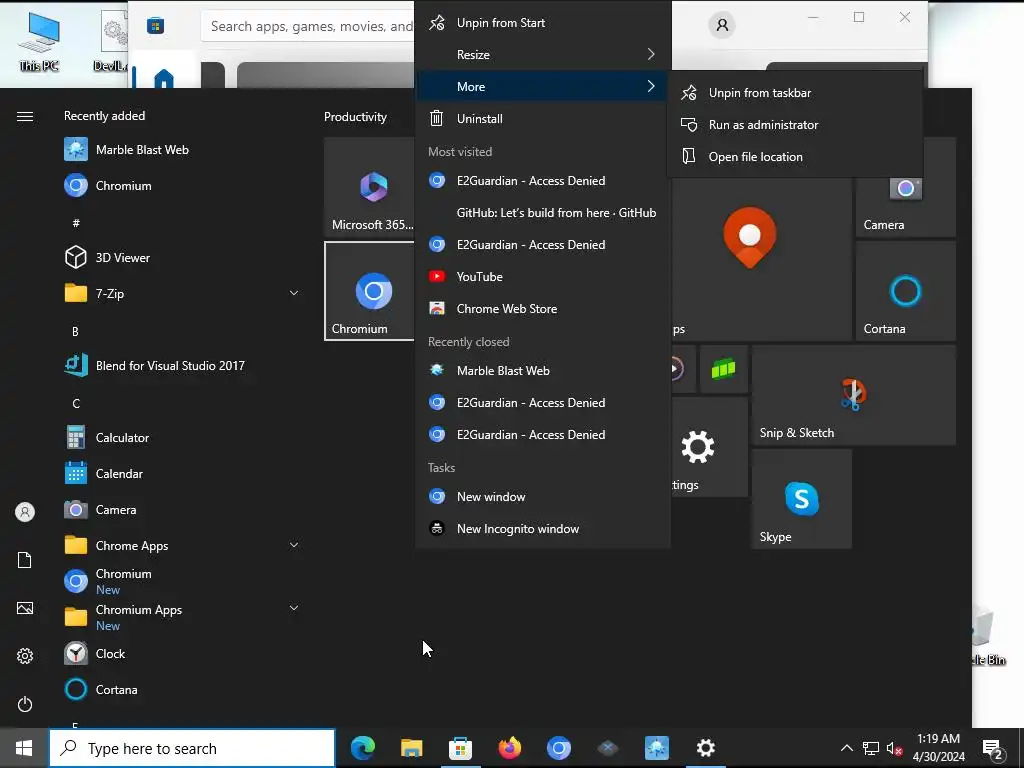1024x768 pixels.
Task: Open Documents from Start sidebar
Action: coord(25,560)
